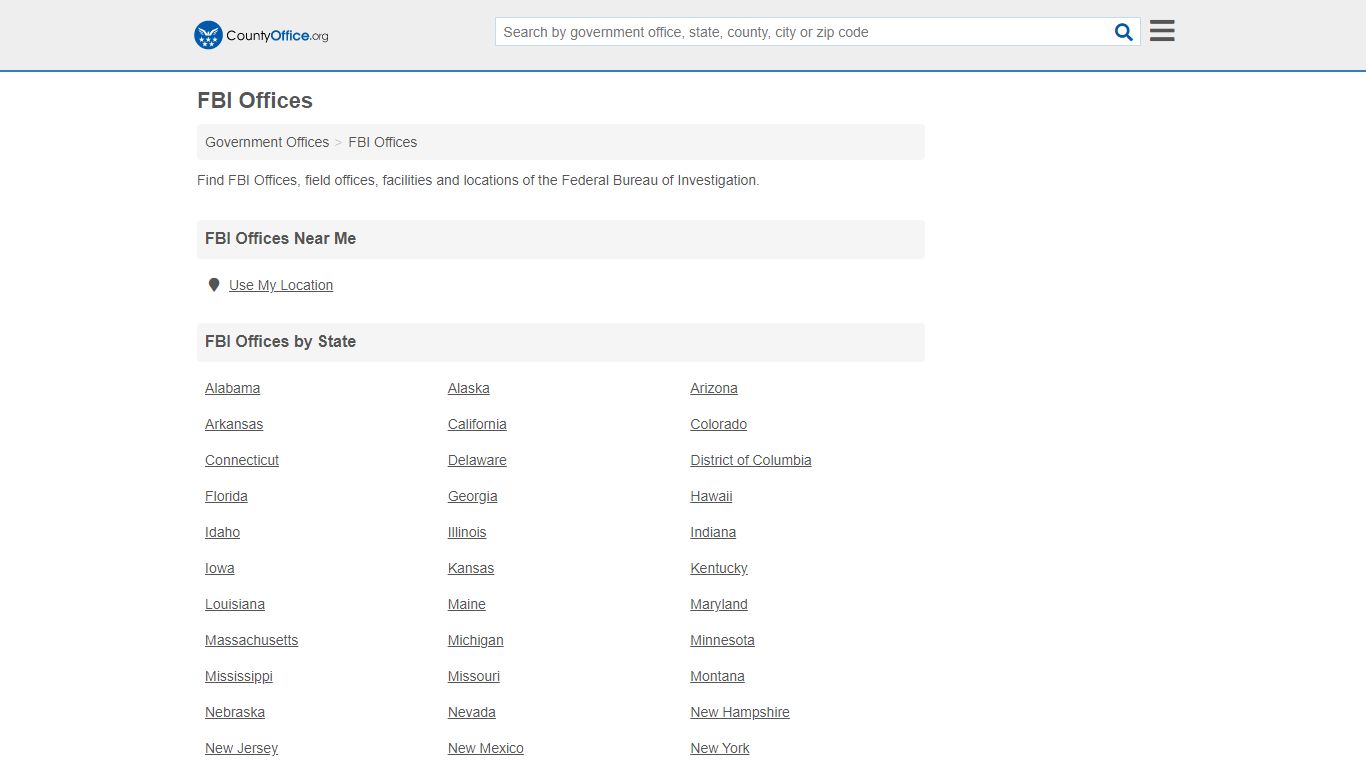View Nevada FBI offices

pos(472,712)
